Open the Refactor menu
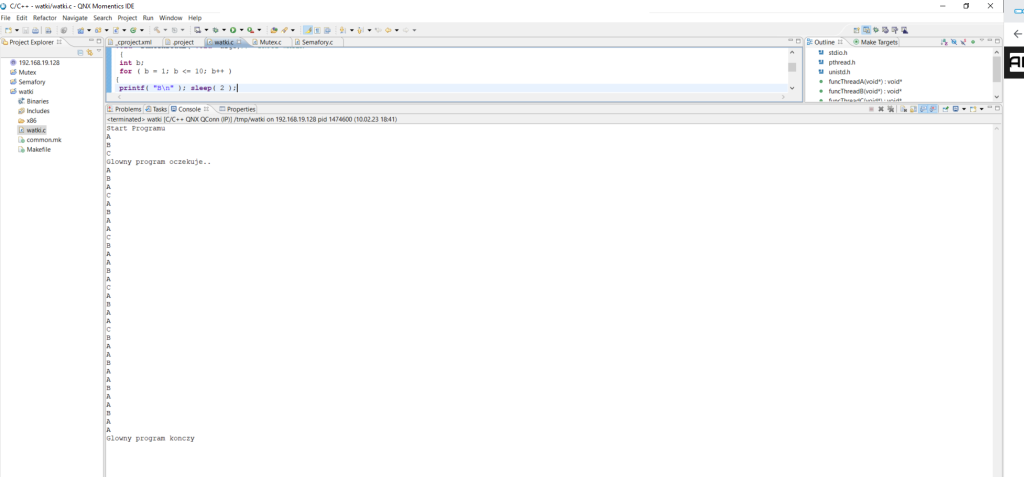The width and height of the screenshot is (1024, 477). pos(44,18)
